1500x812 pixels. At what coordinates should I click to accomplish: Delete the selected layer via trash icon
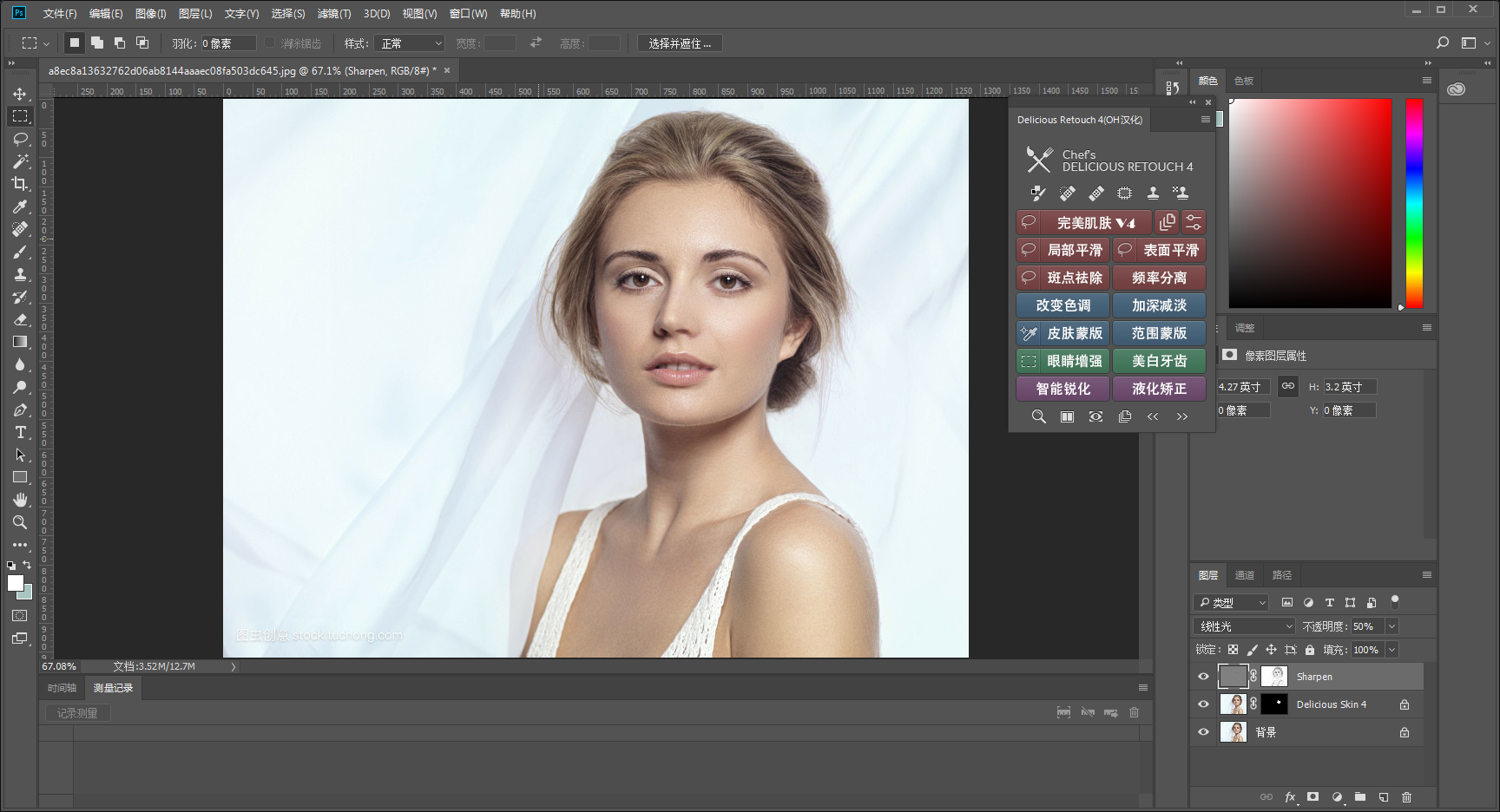coord(1406,796)
